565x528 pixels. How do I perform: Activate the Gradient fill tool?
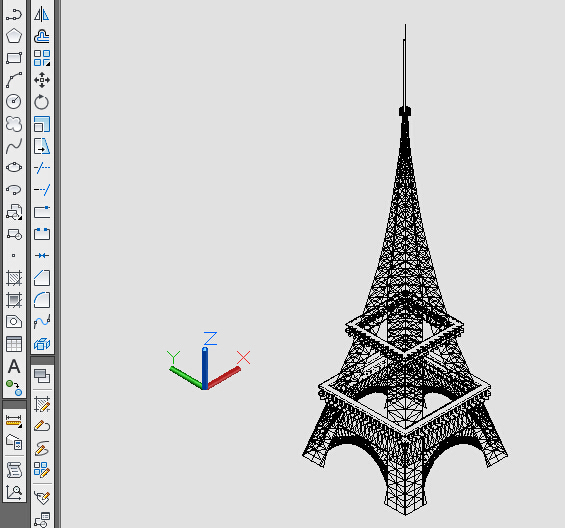[14, 300]
